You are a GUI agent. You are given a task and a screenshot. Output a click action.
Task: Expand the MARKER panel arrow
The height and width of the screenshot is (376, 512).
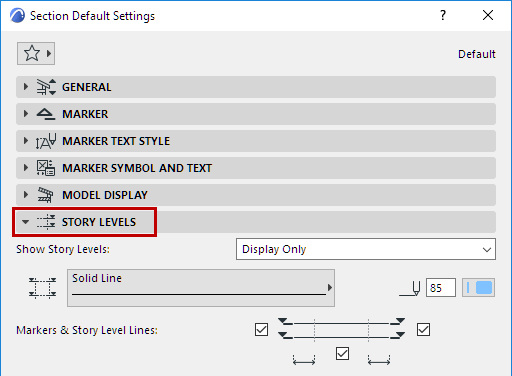click(26, 114)
